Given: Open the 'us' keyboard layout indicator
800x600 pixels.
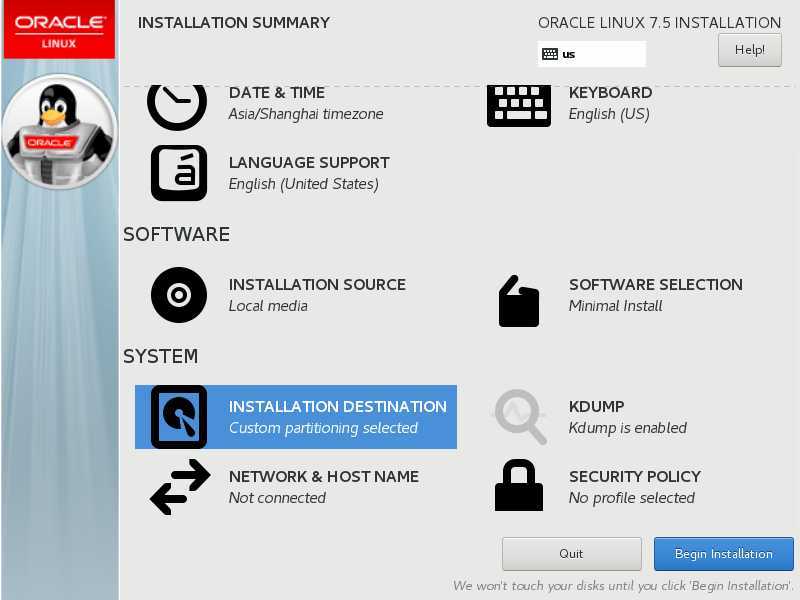Looking at the screenshot, I should [591, 54].
